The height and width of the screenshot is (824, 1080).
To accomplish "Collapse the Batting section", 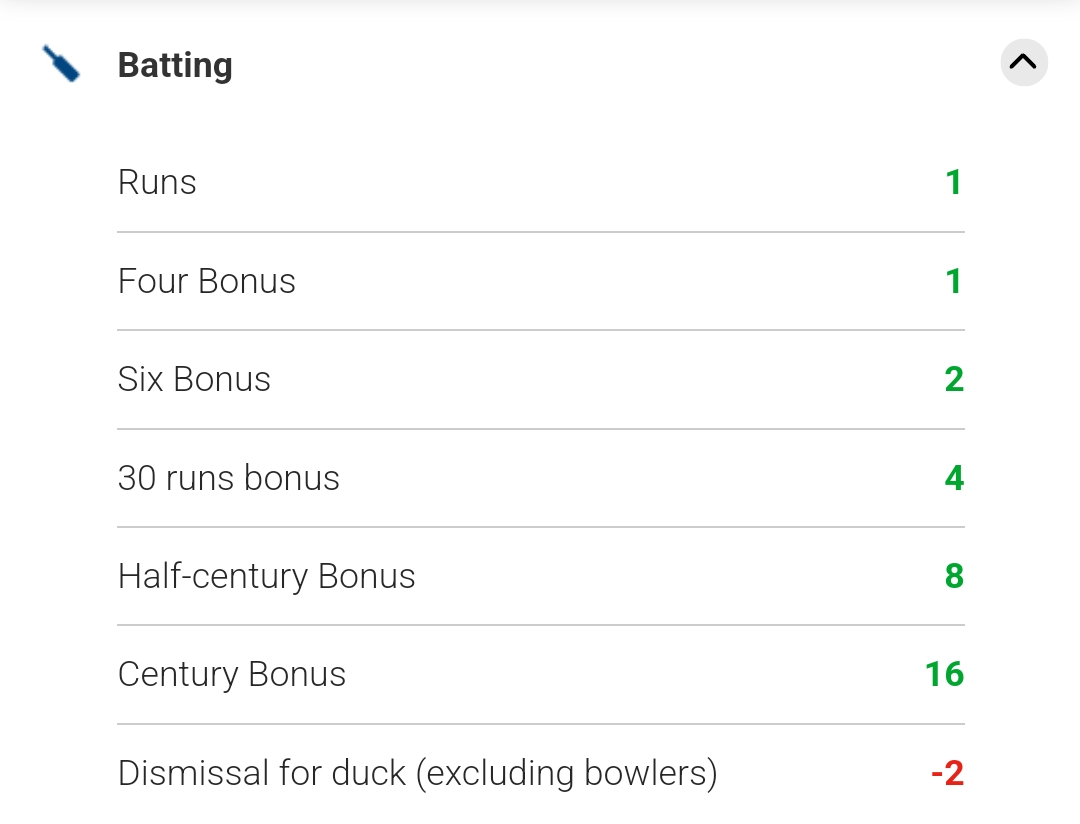I will pos(1023,63).
